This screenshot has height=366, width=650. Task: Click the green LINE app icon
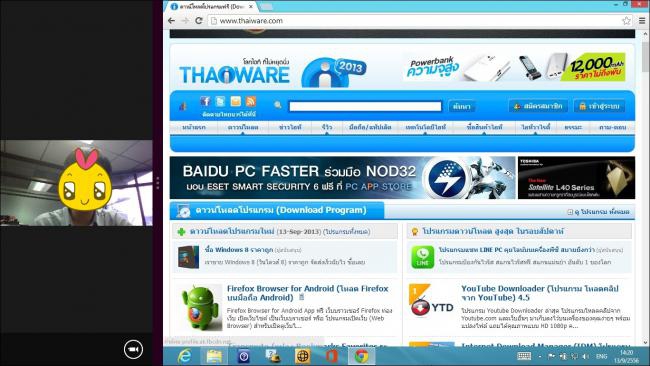tap(422, 257)
